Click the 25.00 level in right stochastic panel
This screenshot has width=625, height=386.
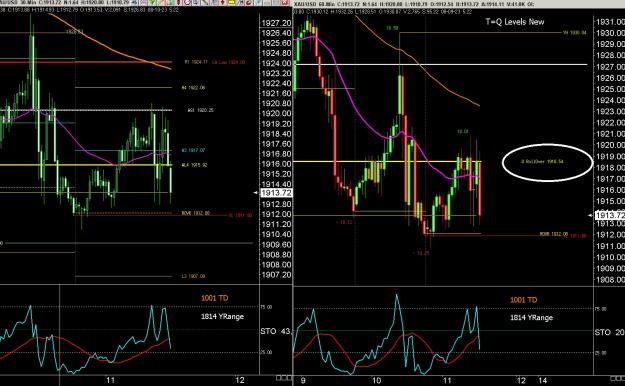click(x=601, y=353)
